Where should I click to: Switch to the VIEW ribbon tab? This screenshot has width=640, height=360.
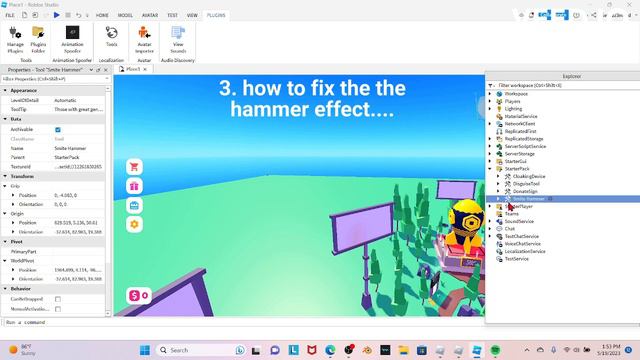click(x=192, y=15)
